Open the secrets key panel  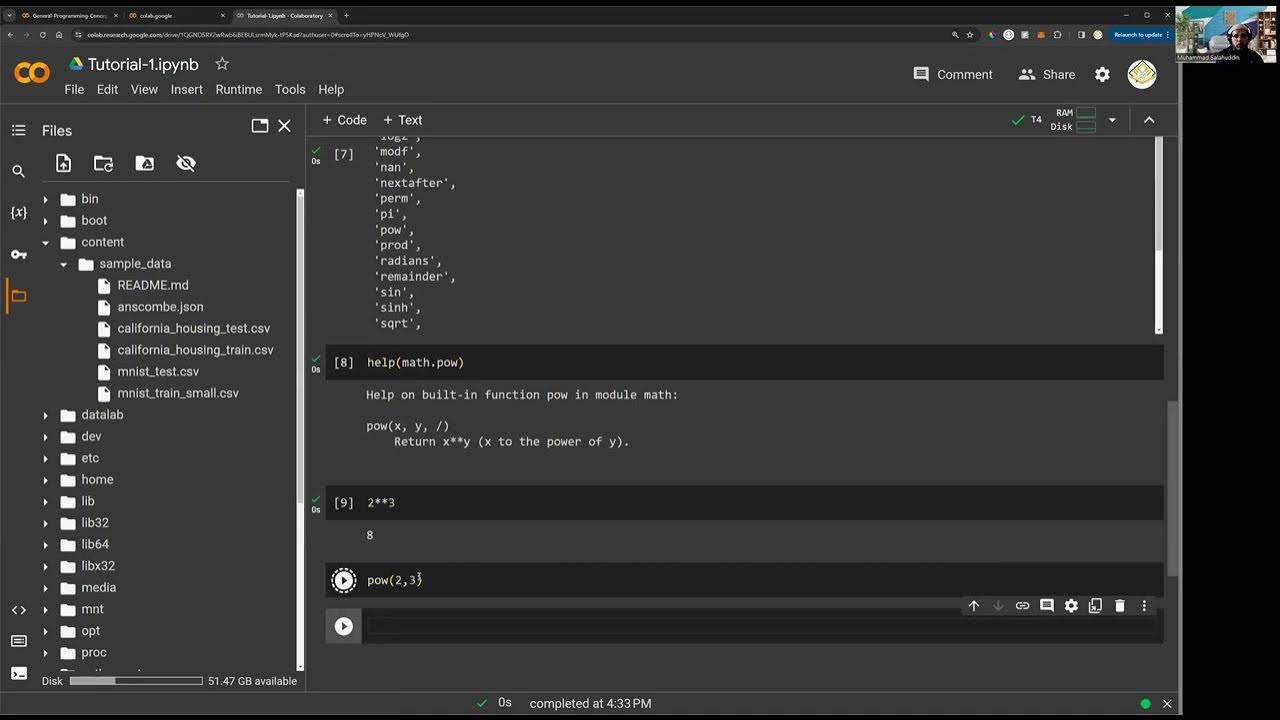18,255
